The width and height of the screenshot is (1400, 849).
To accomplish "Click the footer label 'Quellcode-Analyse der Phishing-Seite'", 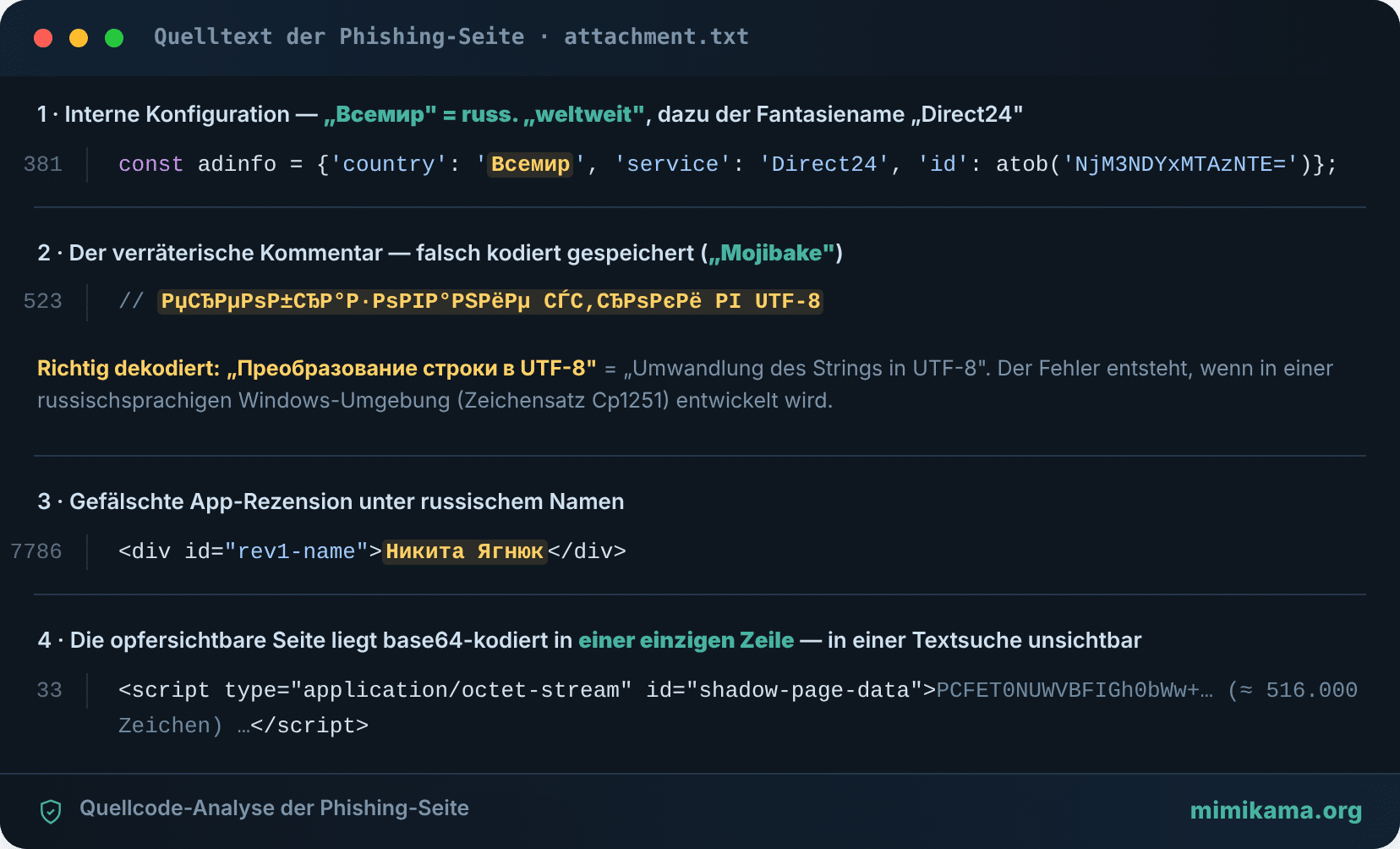I will pyautogui.click(x=274, y=808).
